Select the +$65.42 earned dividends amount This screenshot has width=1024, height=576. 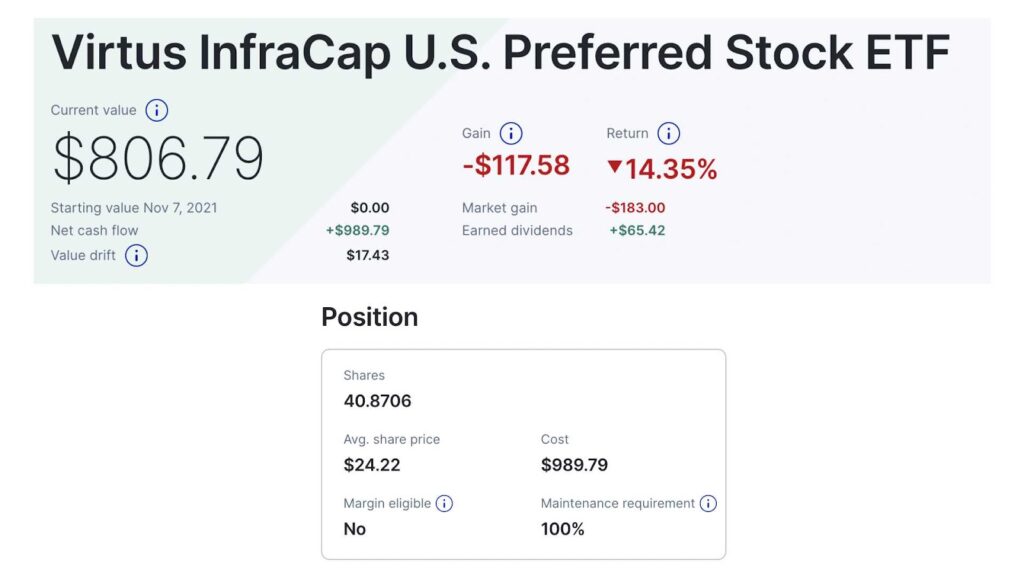(x=637, y=230)
